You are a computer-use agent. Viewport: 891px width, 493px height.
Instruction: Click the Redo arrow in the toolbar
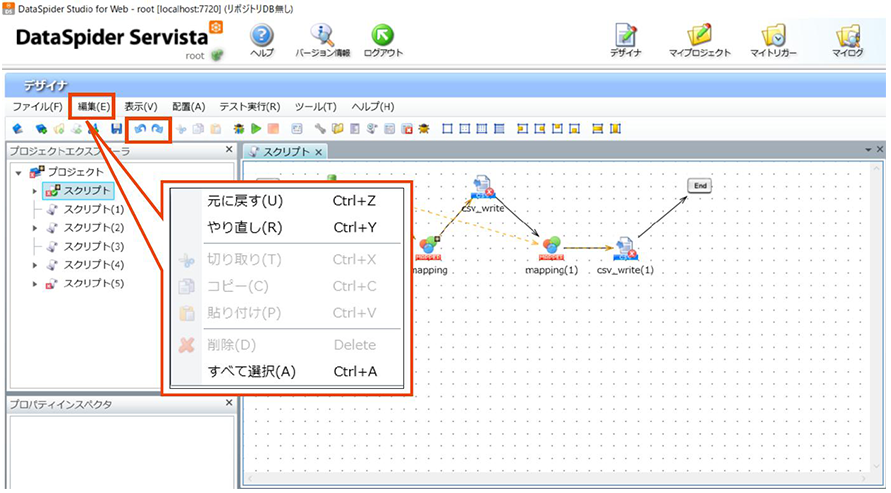coord(157,129)
